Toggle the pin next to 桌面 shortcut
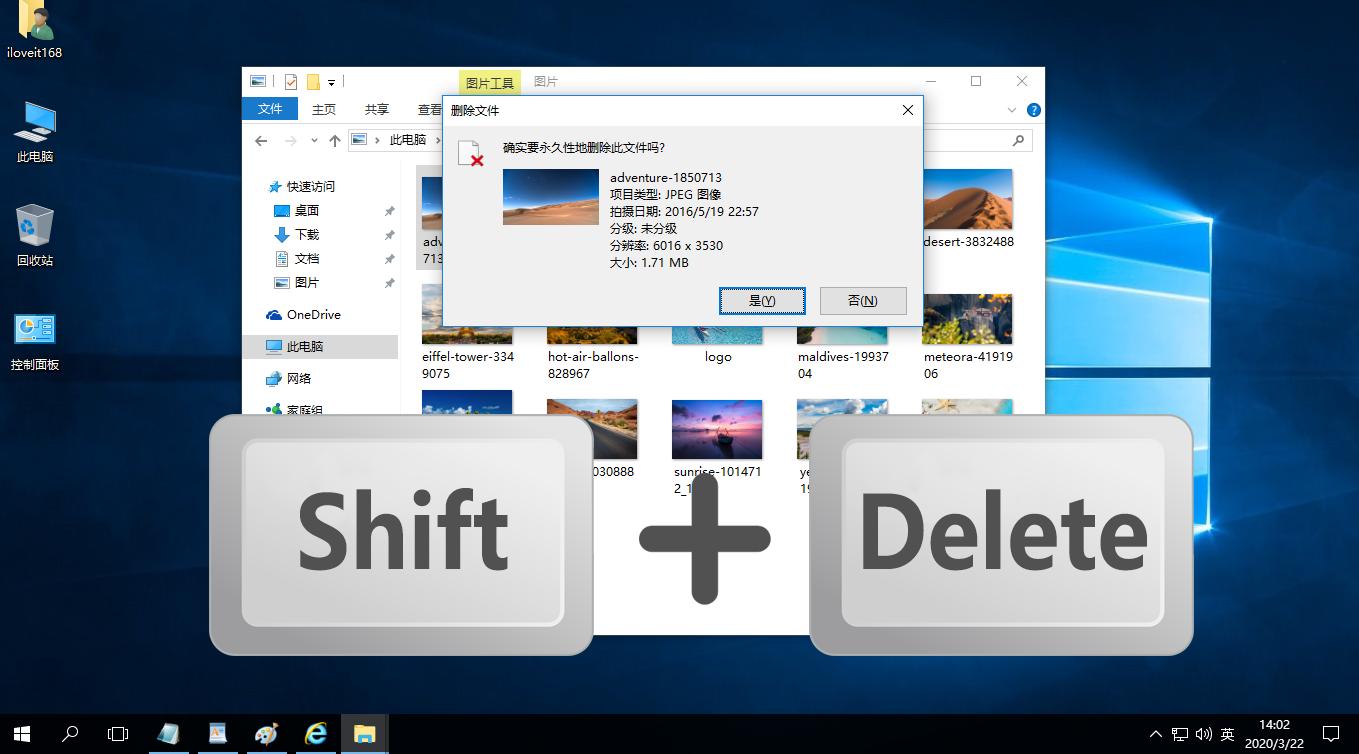This screenshot has height=754, width=1359. (389, 210)
